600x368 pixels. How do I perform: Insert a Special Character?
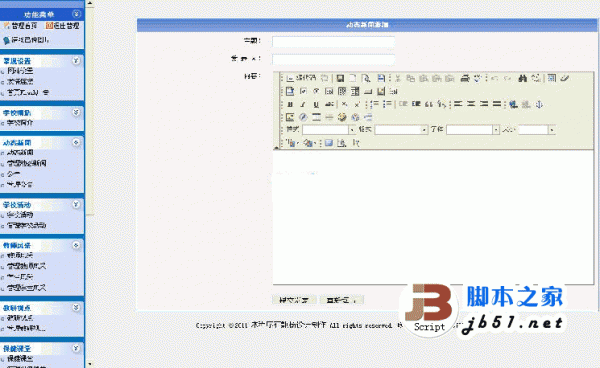(355, 117)
